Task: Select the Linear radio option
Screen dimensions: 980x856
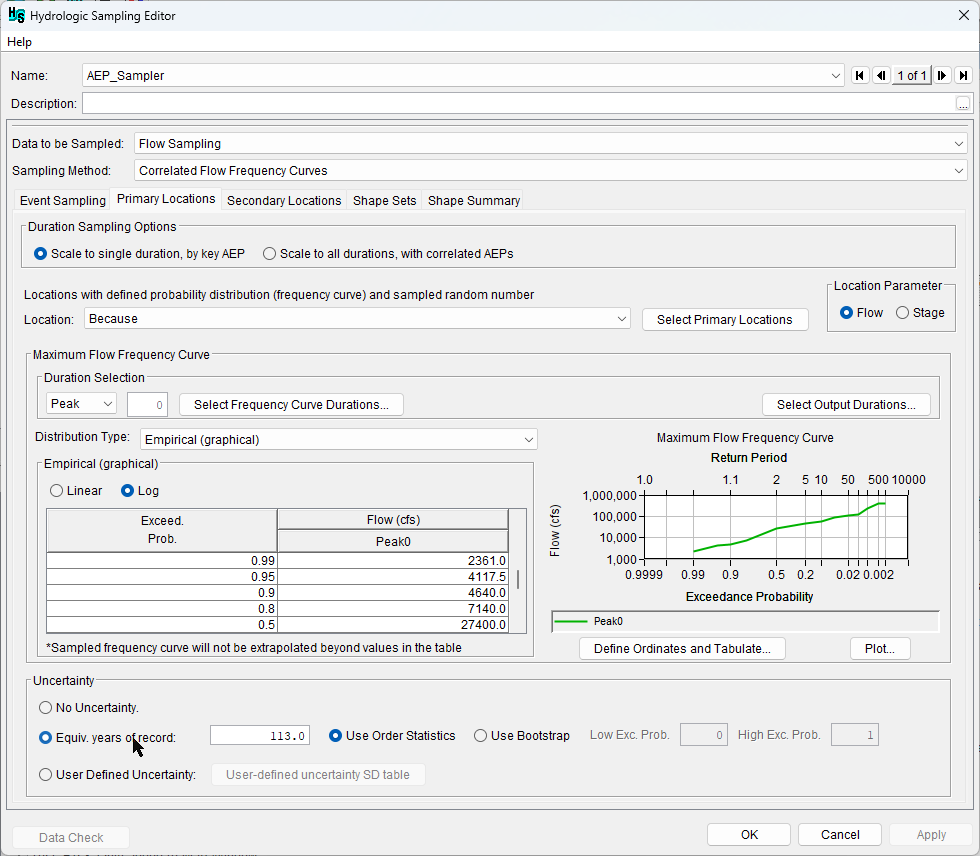Action: point(57,491)
